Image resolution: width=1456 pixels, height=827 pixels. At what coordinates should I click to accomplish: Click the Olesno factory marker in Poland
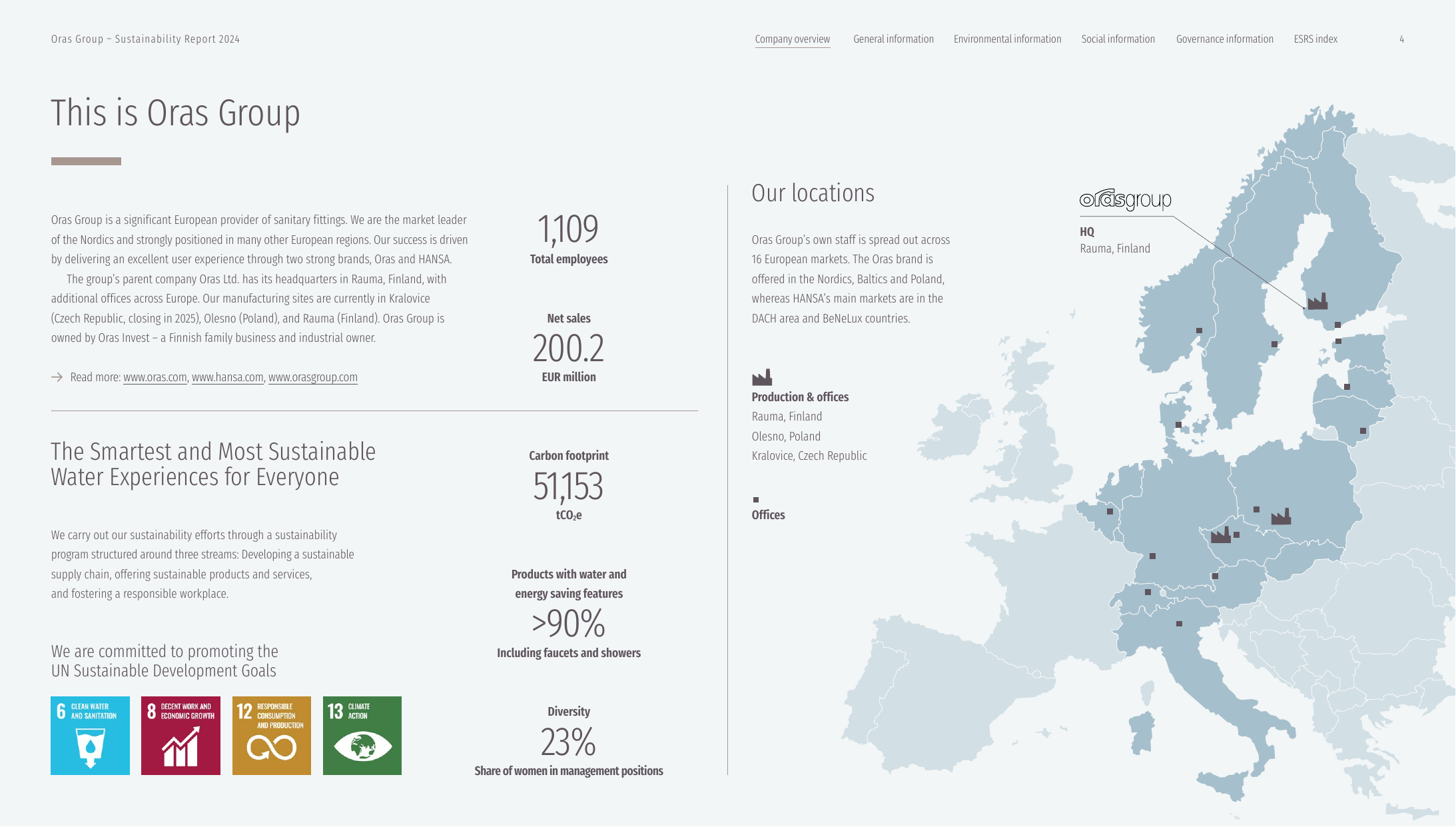pos(1281,516)
